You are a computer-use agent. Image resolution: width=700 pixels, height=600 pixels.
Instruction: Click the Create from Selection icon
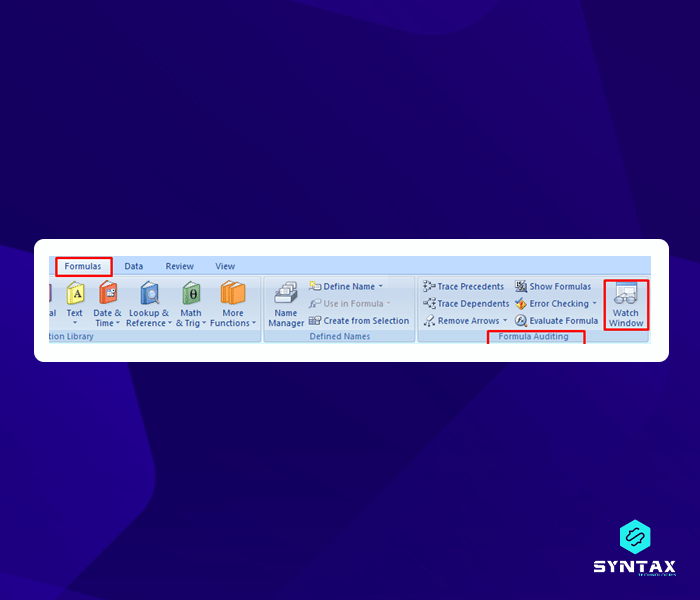click(x=315, y=321)
